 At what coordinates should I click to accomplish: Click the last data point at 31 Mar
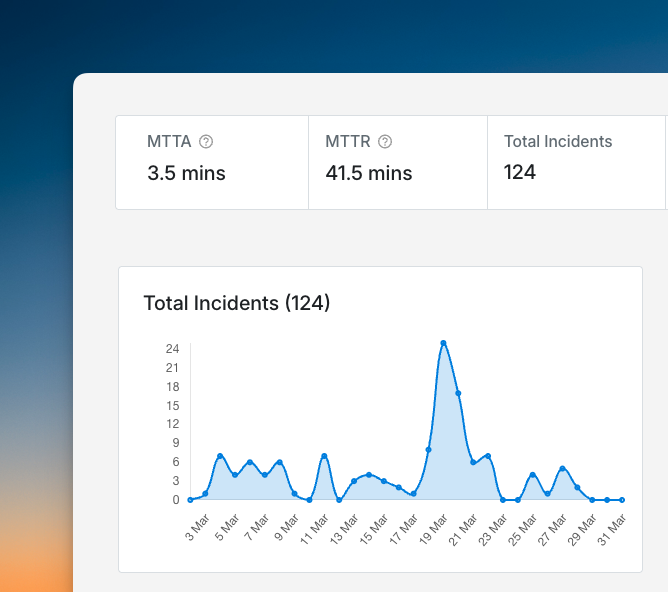[622, 500]
